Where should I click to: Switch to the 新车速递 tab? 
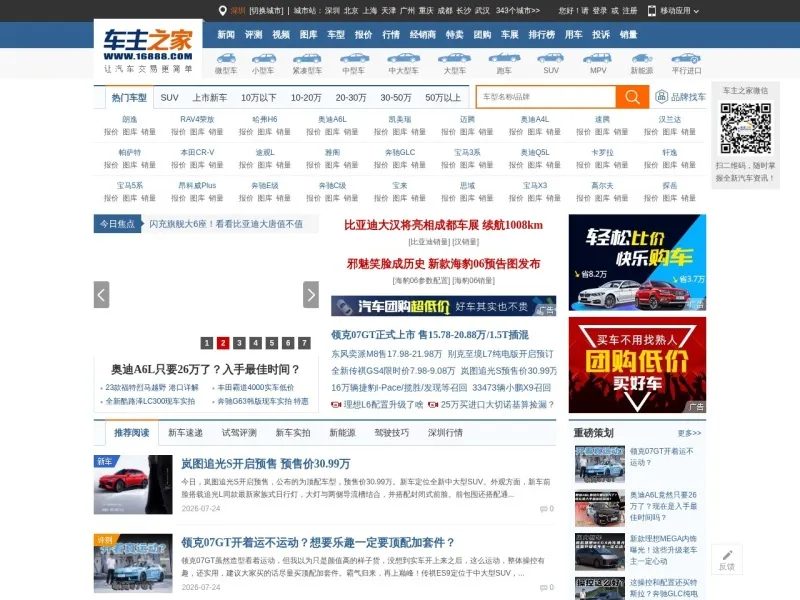pyautogui.click(x=185, y=433)
